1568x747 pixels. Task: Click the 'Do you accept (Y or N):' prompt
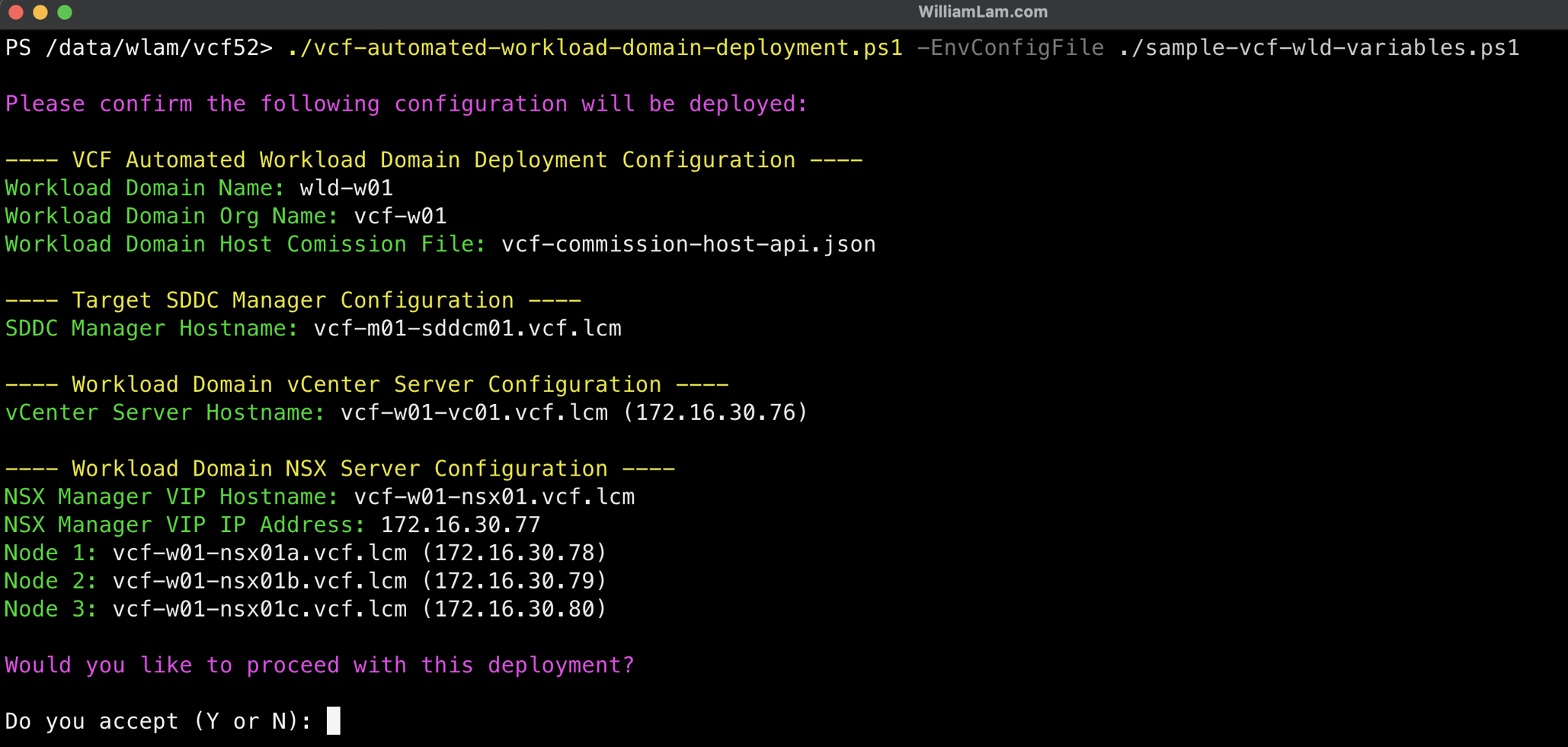[158, 721]
